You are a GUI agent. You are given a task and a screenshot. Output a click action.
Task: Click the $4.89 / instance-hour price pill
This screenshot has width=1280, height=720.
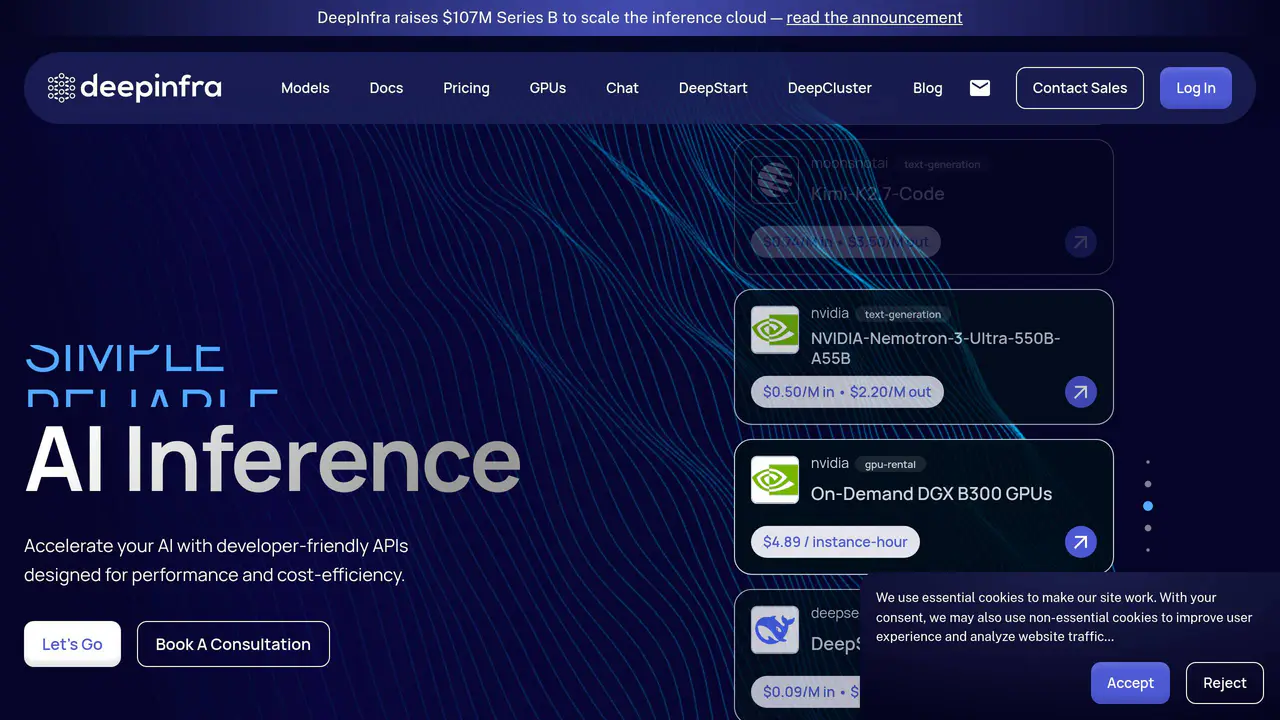835,542
